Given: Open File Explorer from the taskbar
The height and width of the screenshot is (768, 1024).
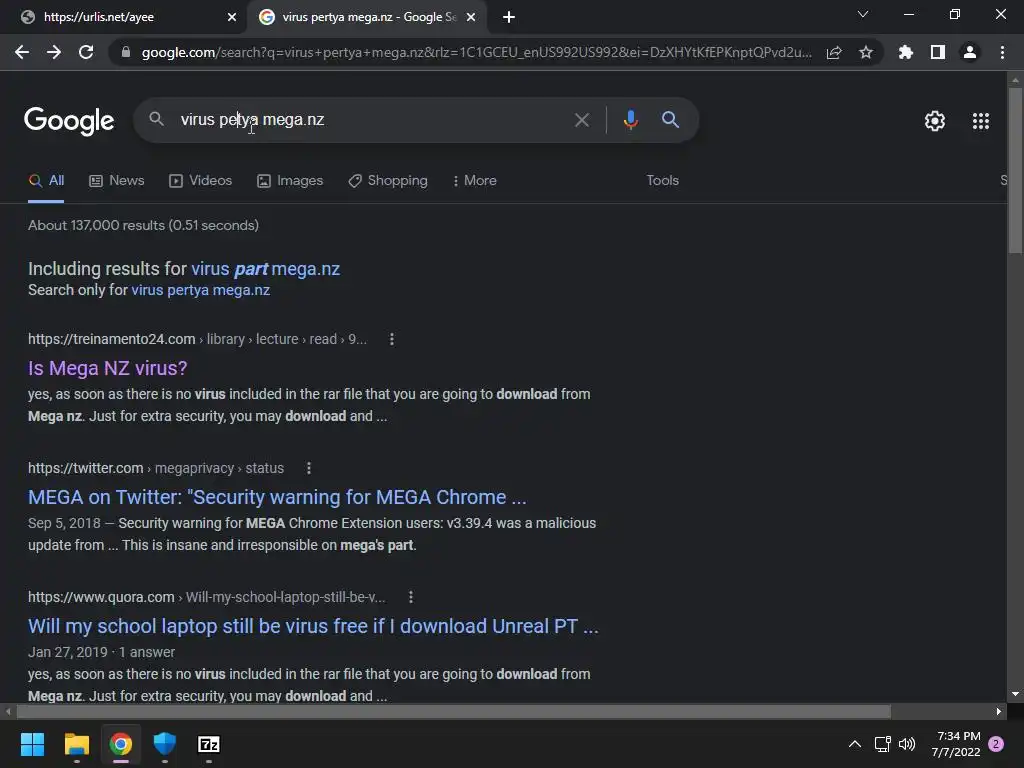Looking at the screenshot, I should (76, 744).
